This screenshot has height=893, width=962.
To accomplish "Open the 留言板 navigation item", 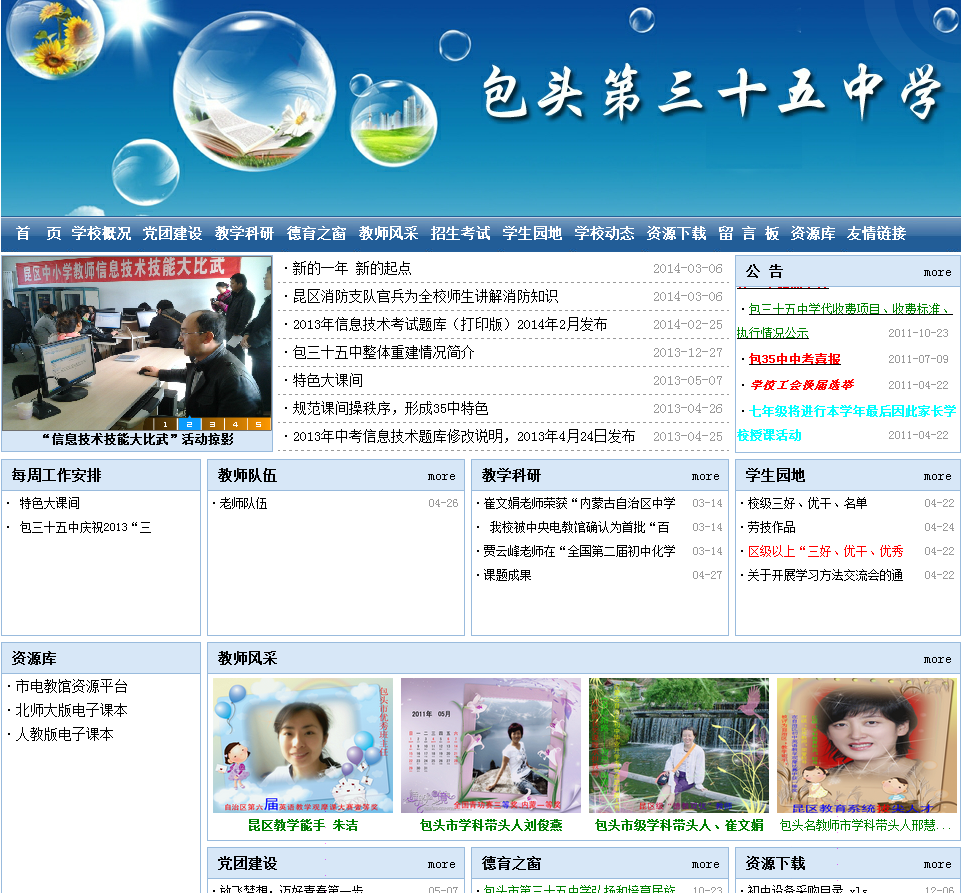I will coord(748,233).
